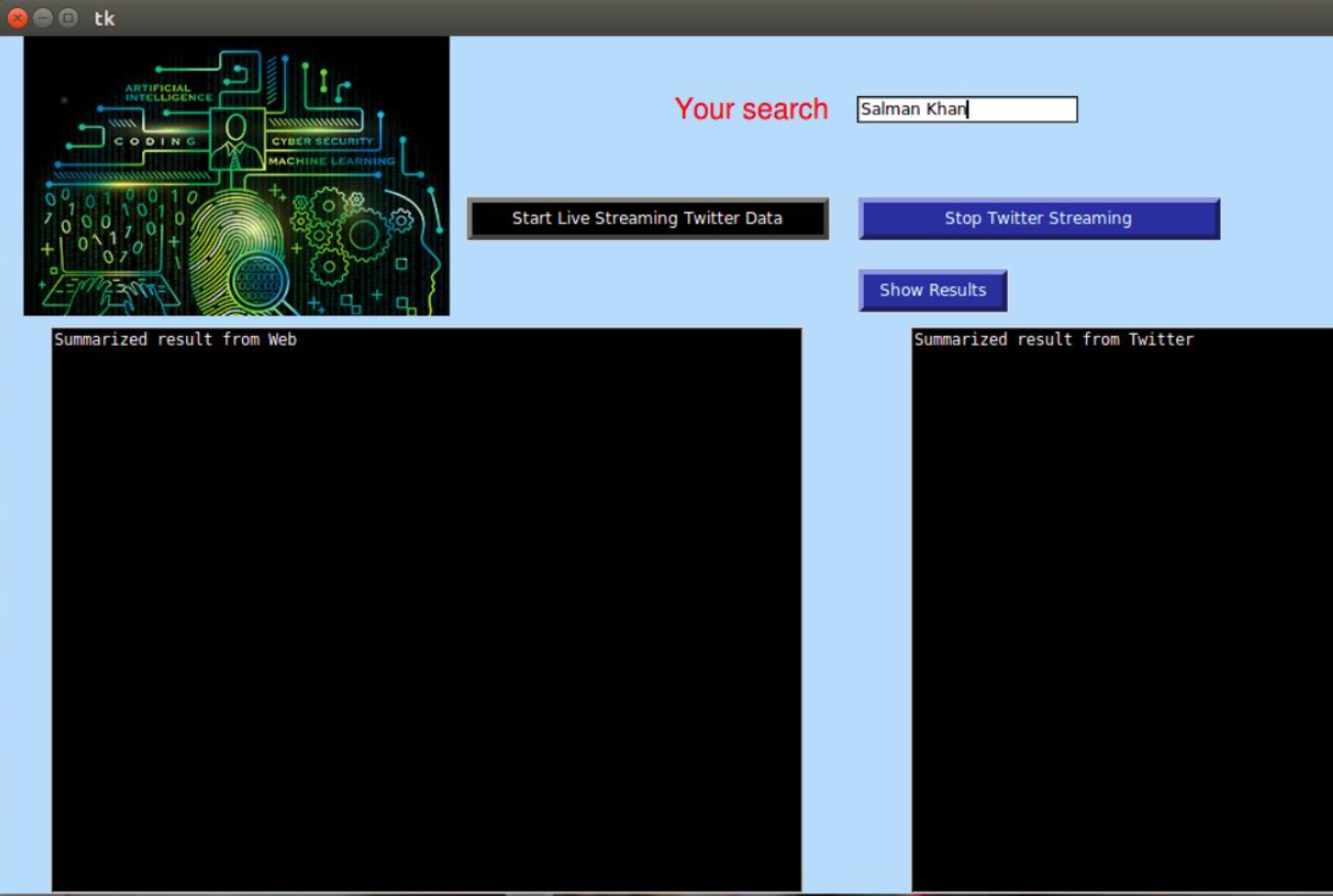Click the Summarized result from Twitter heading
1333x896 pixels.
pos(1054,340)
